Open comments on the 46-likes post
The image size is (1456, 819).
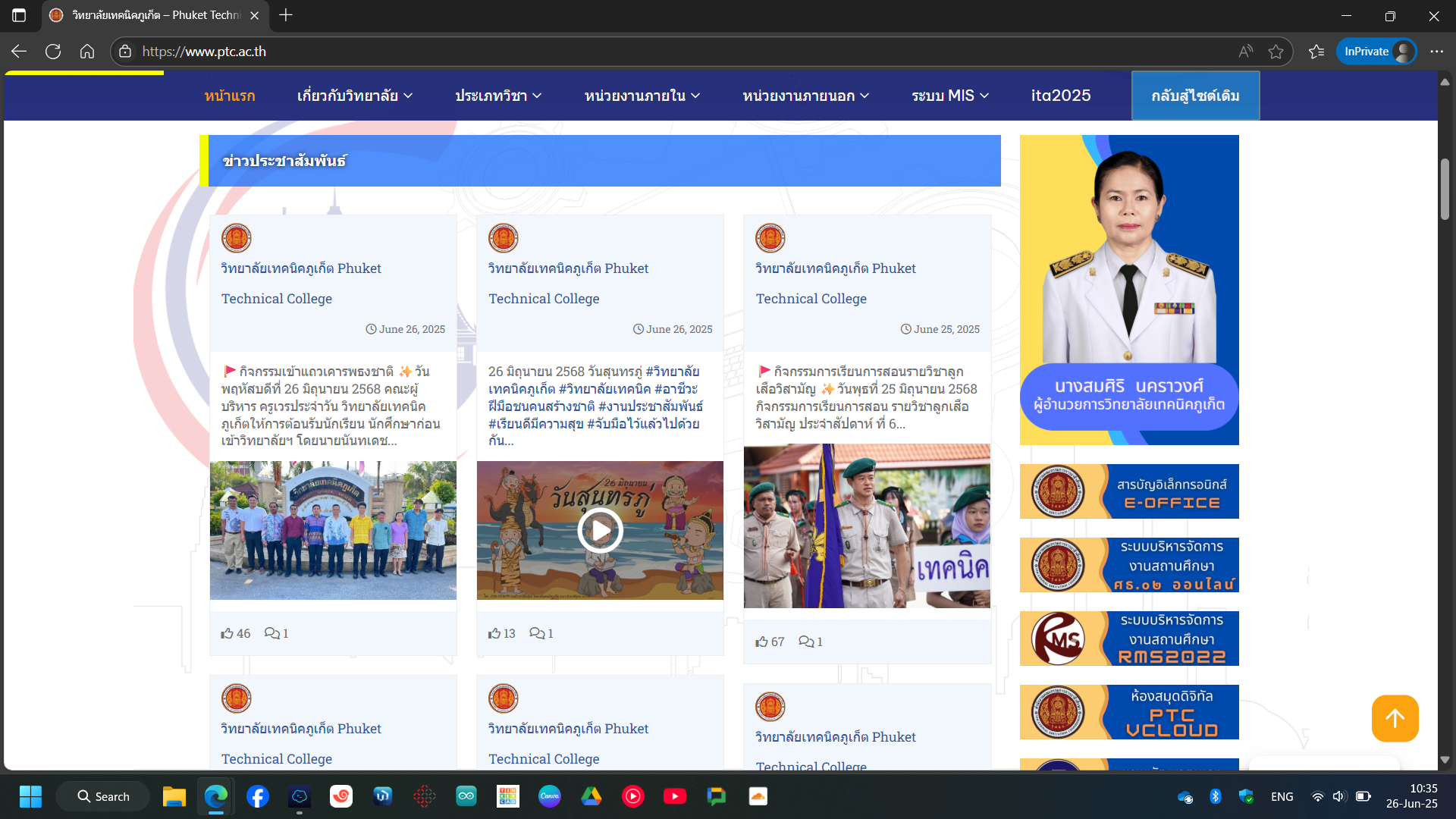pyautogui.click(x=276, y=633)
